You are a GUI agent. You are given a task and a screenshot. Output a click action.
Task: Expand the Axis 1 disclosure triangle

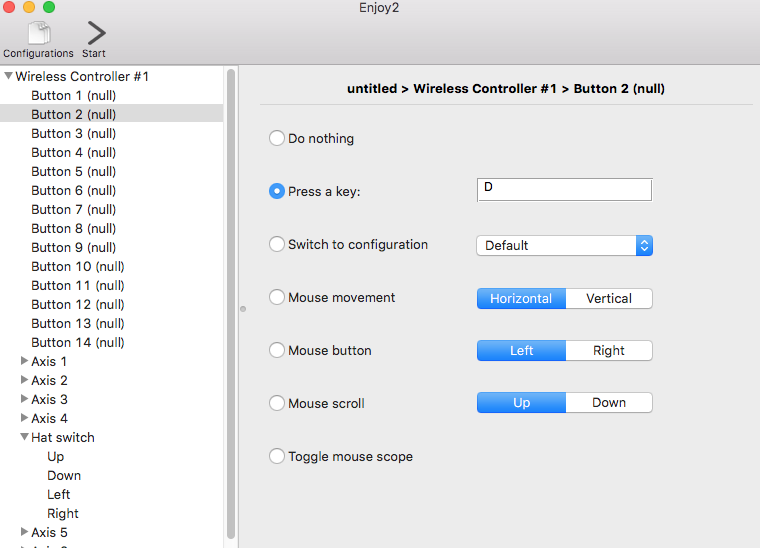[x=24, y=361]
